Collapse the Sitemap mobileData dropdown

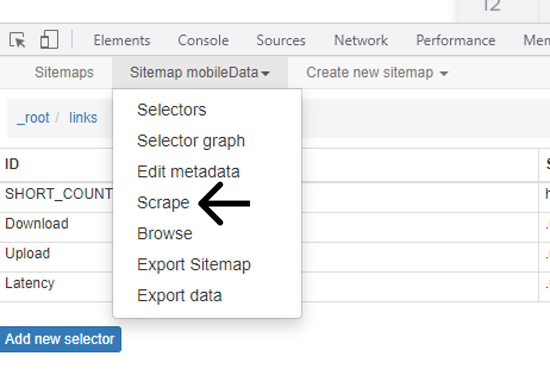pyautogui.click(x=200, y=73)
